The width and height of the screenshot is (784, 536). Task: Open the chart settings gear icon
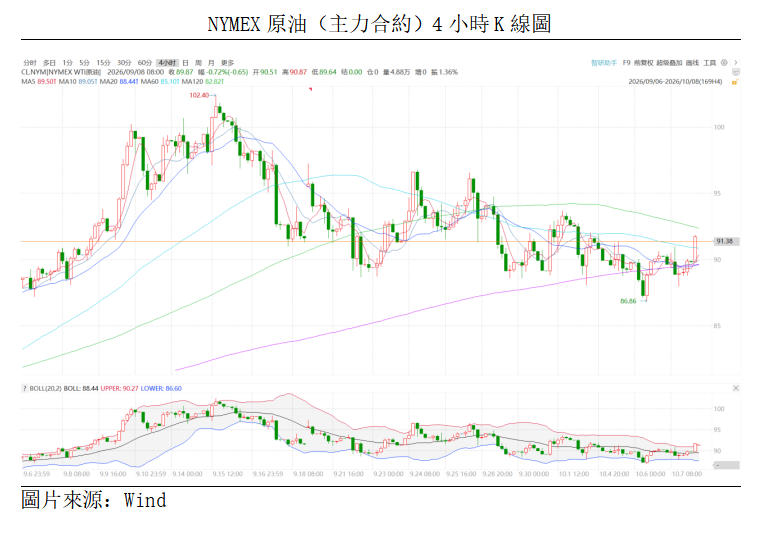tap(724, 62)
